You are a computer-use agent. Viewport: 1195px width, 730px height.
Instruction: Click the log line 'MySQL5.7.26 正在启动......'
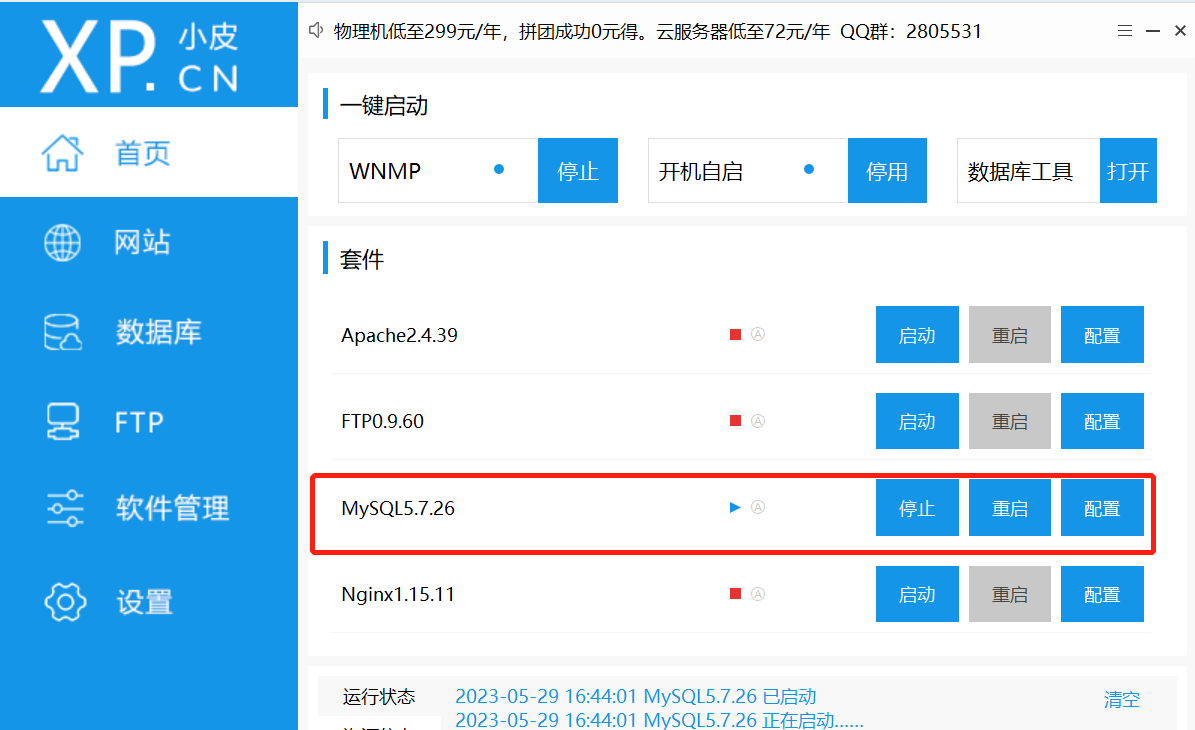[x=659, y=720]
